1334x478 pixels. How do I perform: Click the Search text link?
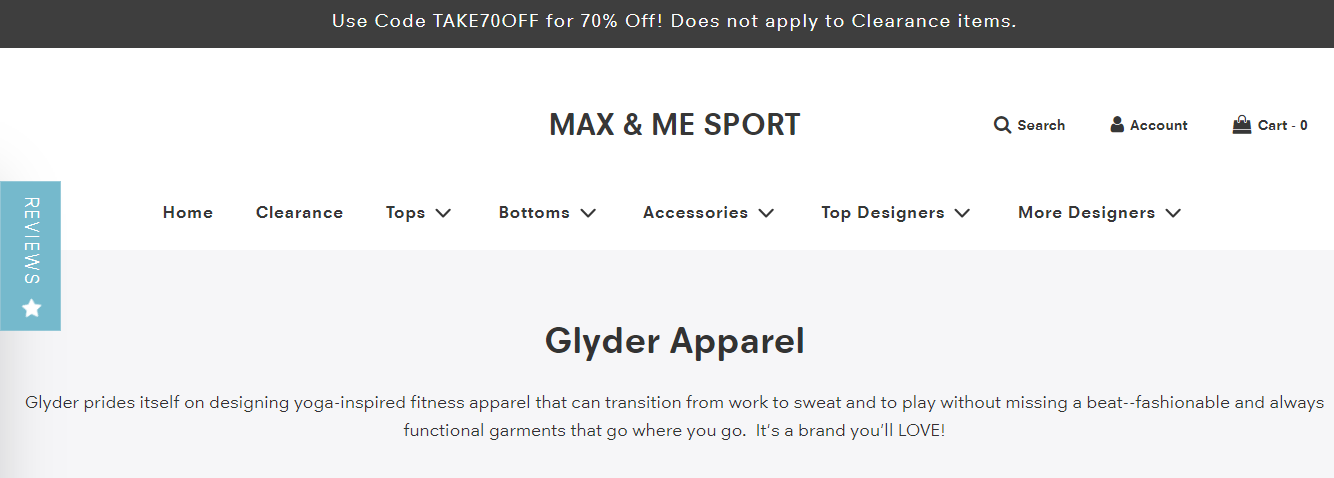pyautogui.click(x=1041, y=125)
